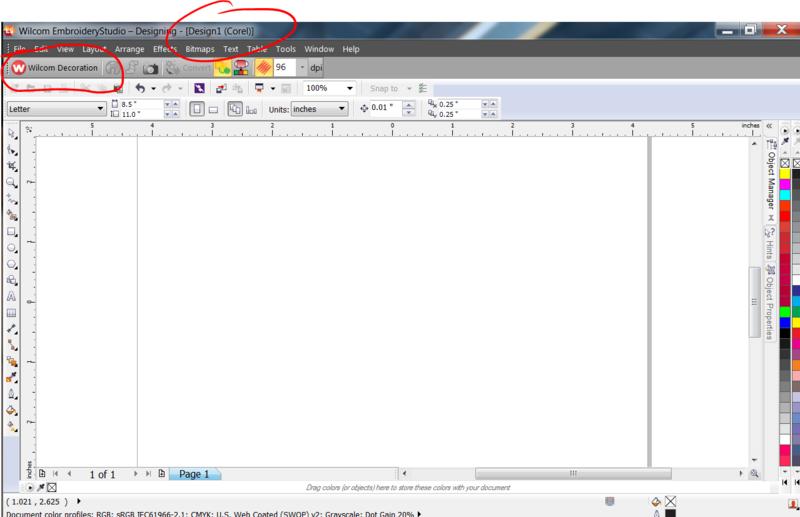The height and width of the screenshot is (517, 800).
Task: Open the Hints docker tab
Action: coord(770,244)
